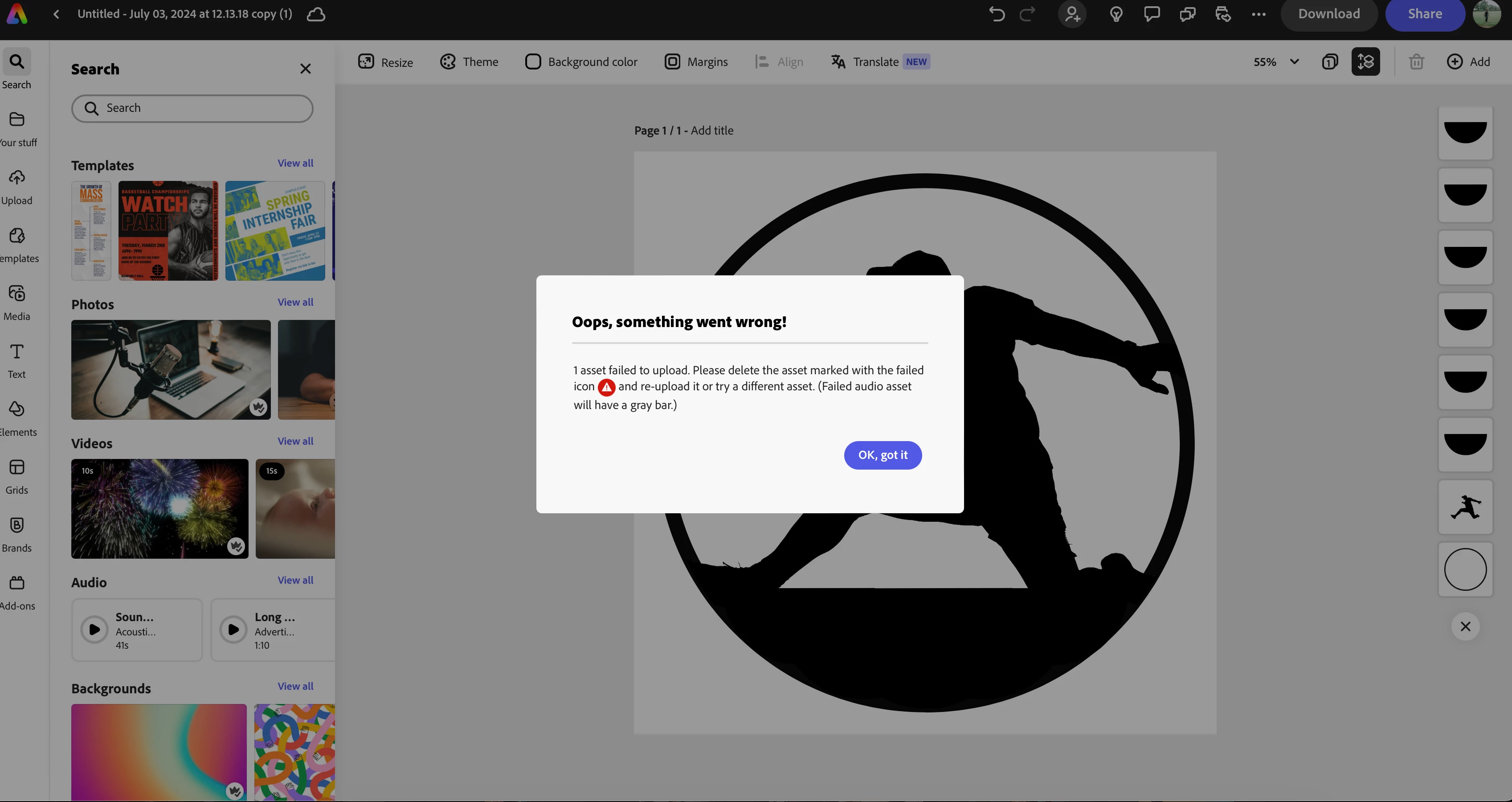Open the three-dots more options menu
Viewport: 1512px width, 802px height.
pos(1259,14)
